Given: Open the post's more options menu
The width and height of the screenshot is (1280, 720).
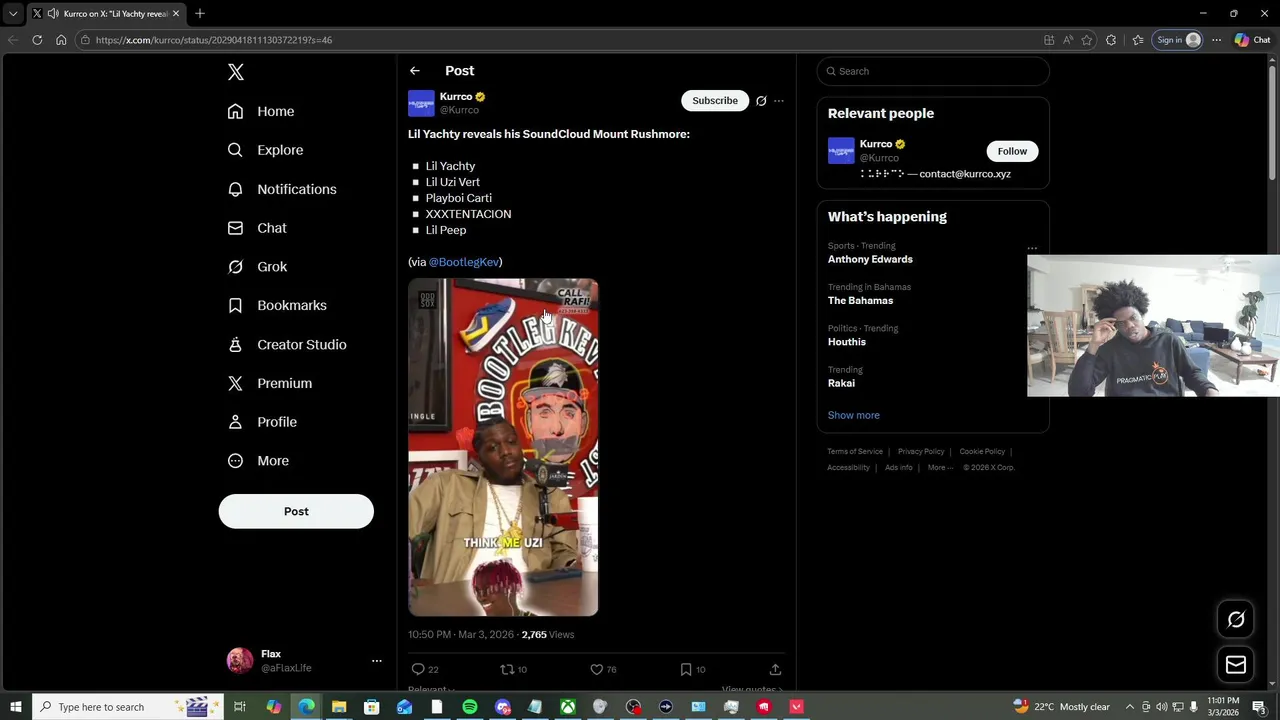Looking at the screenshot, I should pos(779,101).
